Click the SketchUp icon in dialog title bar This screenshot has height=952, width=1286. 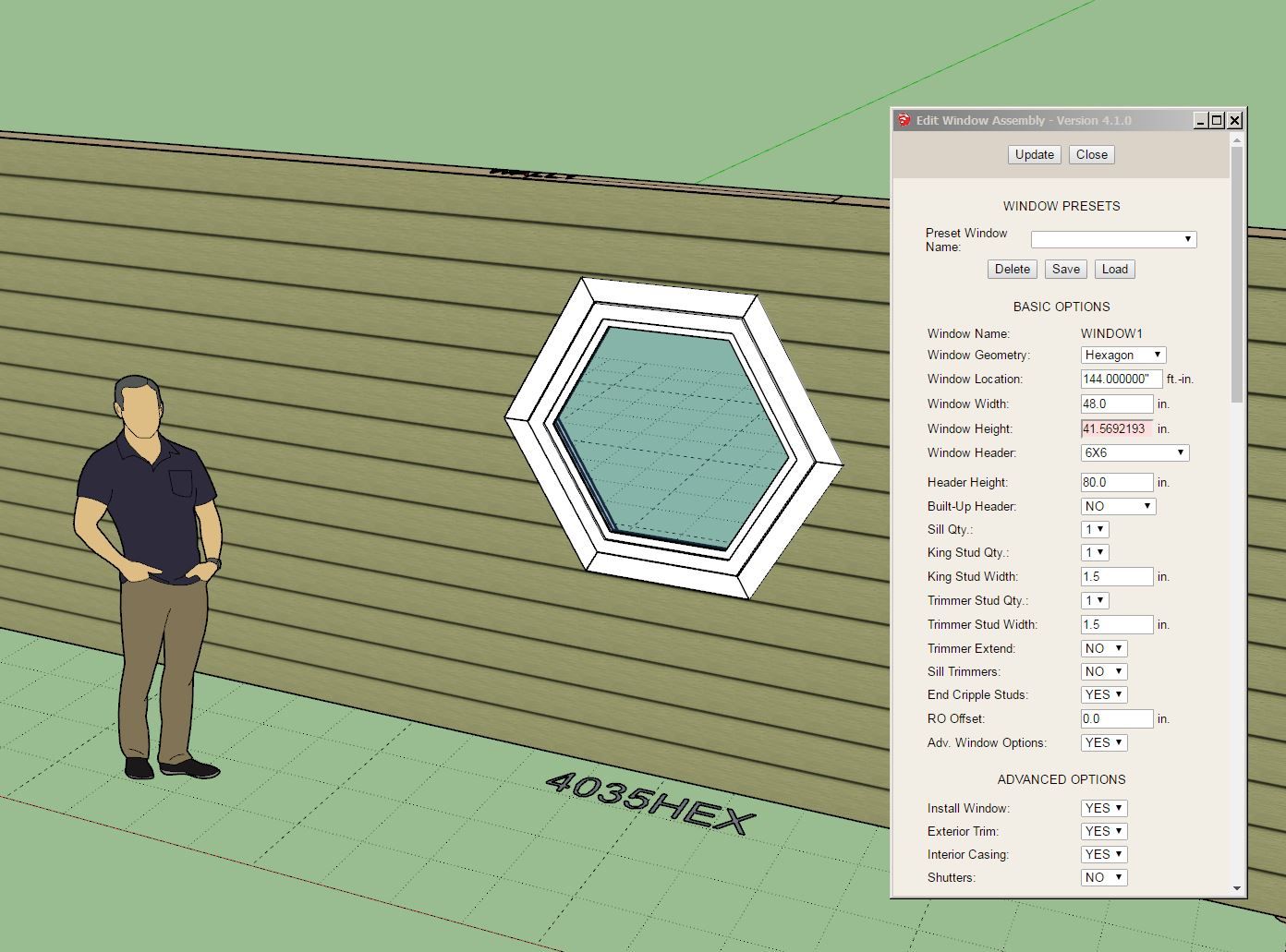pos(904,120)
